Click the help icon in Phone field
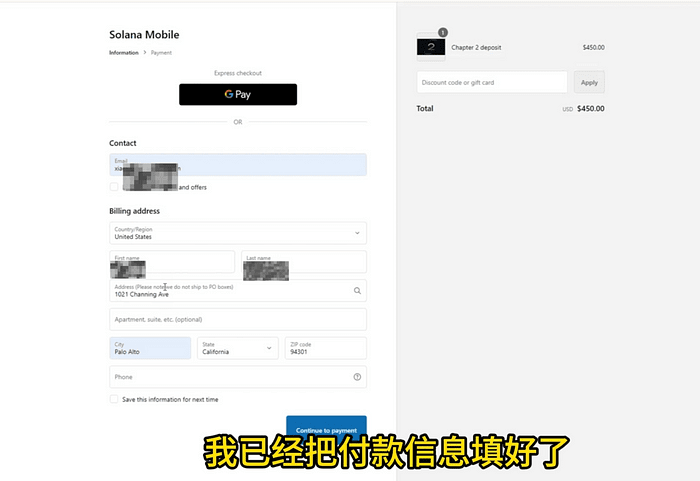This screenshot has width=700, height=481. tap(357, 377)
